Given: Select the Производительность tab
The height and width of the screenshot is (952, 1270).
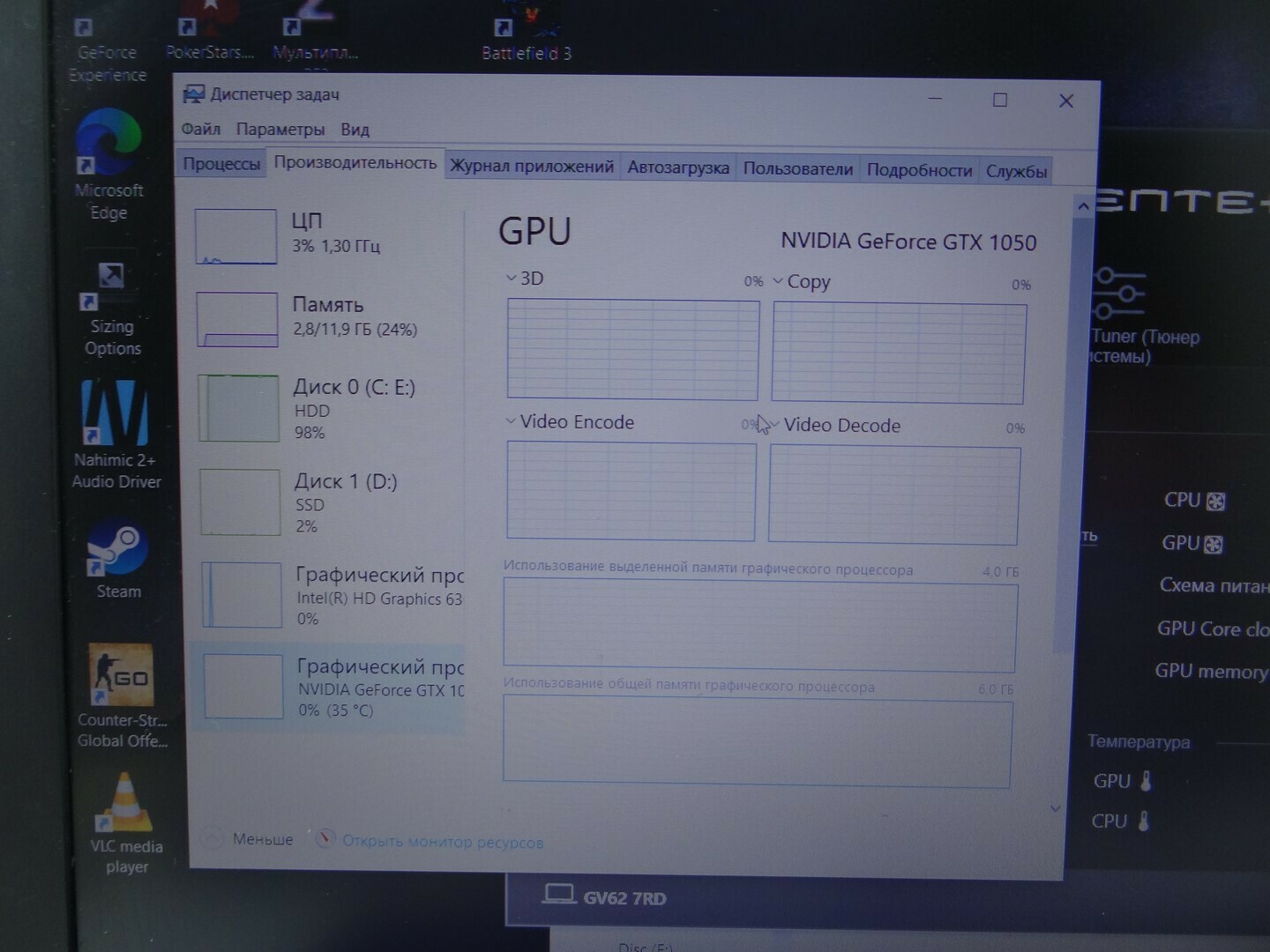Looking at the screenshot, I should (355, 163).
